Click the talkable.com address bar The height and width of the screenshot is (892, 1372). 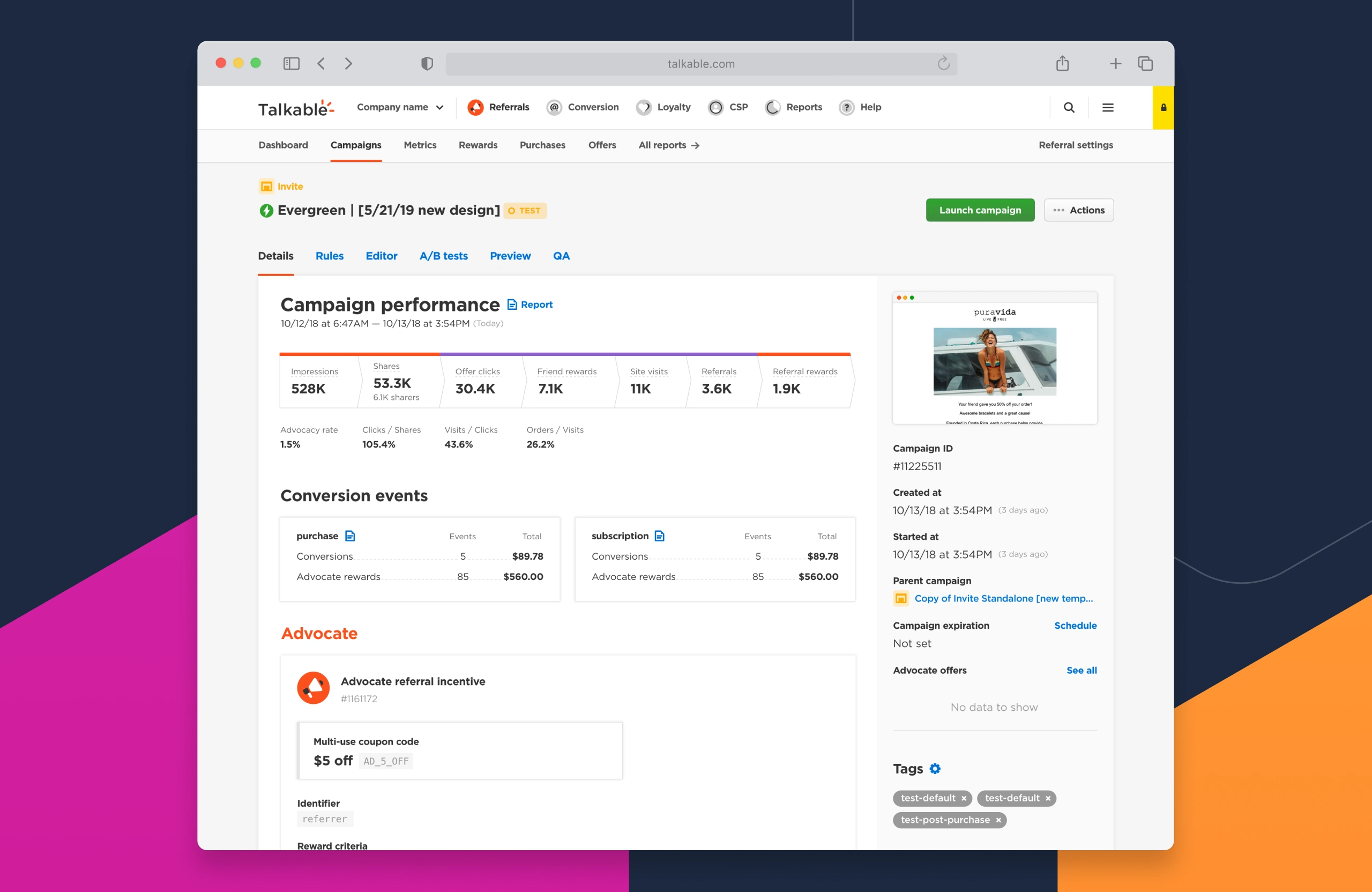tap(701, 63)
